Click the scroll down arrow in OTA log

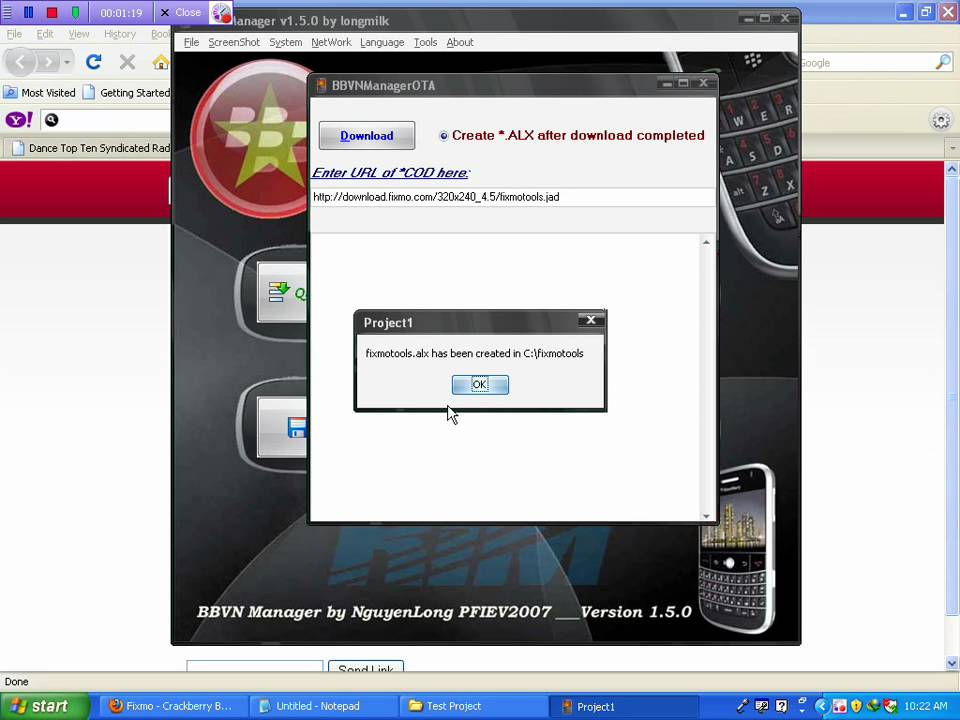click(707, 516)
